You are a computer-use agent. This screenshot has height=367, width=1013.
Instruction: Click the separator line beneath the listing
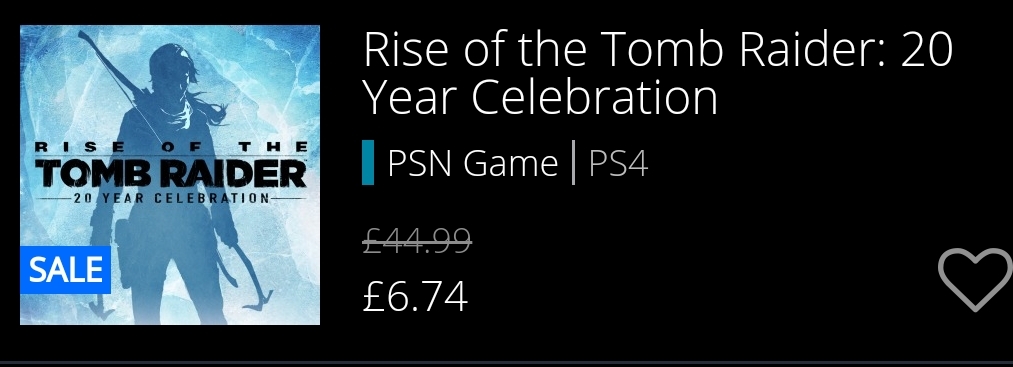pyautogui.click(x=506, y=362)
